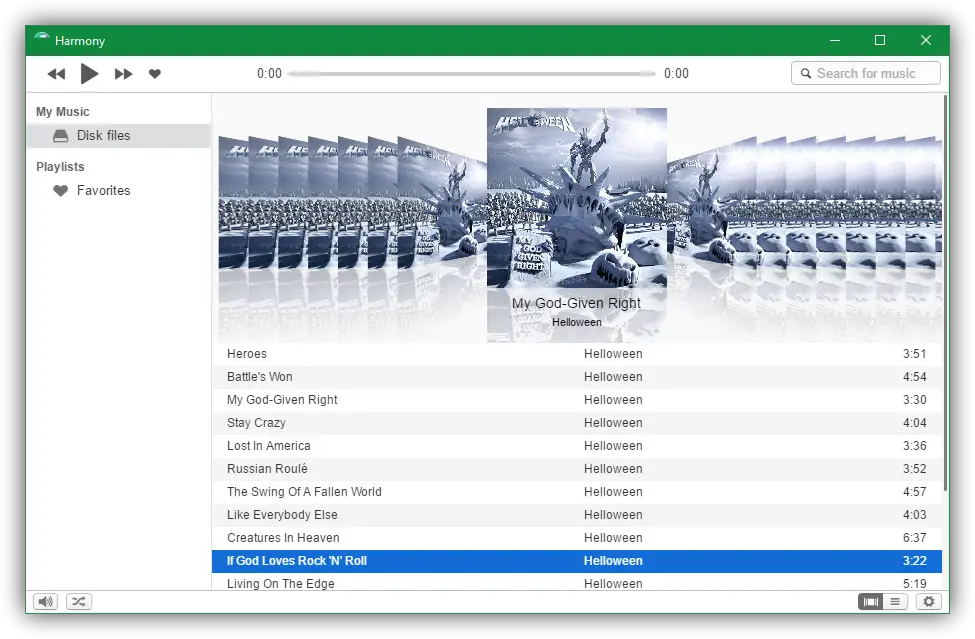The width and height of the screenshot is (975, 639).
Task: Select the song Battle's Won
Action: (x=576, y=377)
